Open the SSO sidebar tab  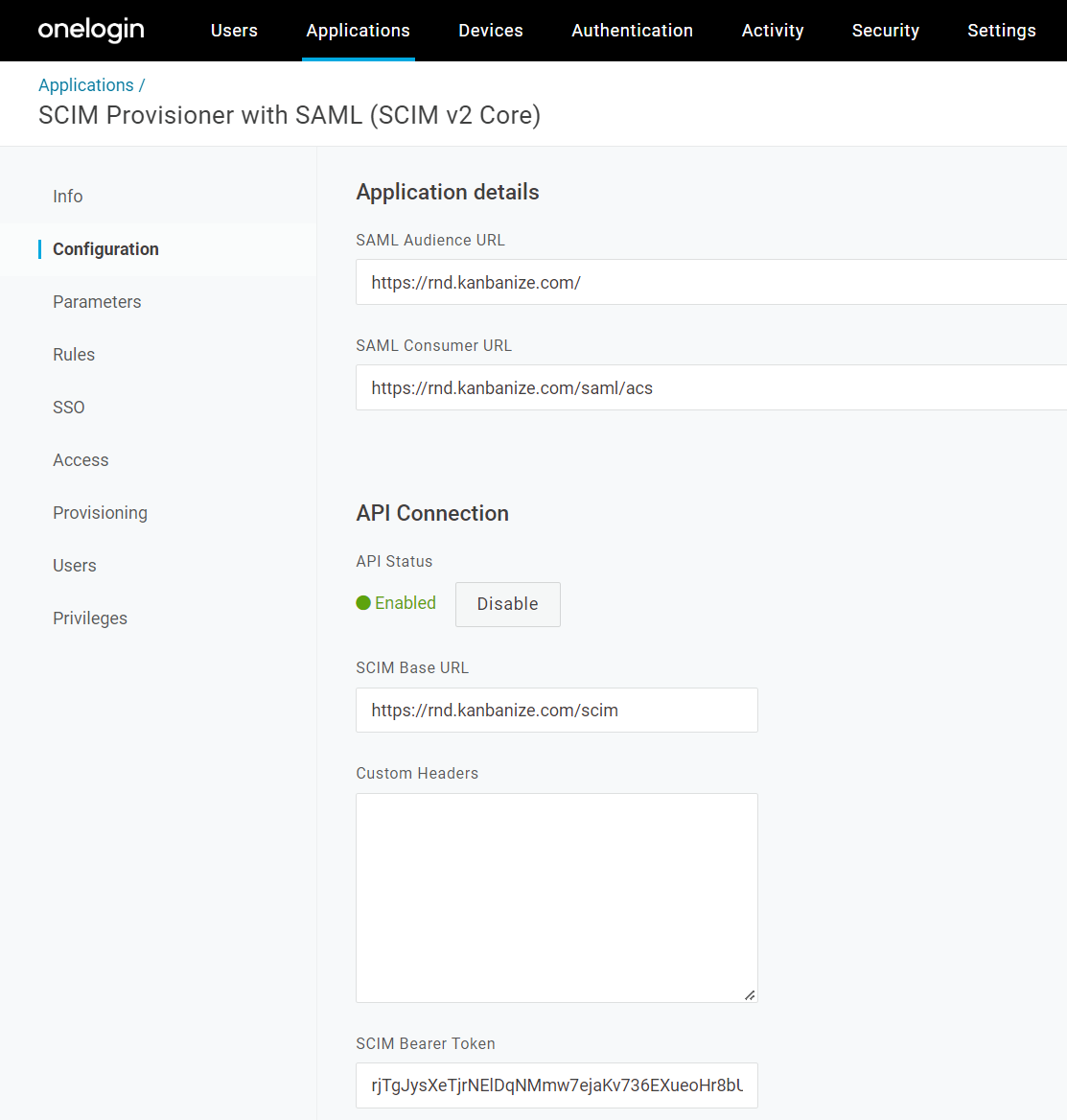click(69, 408)
